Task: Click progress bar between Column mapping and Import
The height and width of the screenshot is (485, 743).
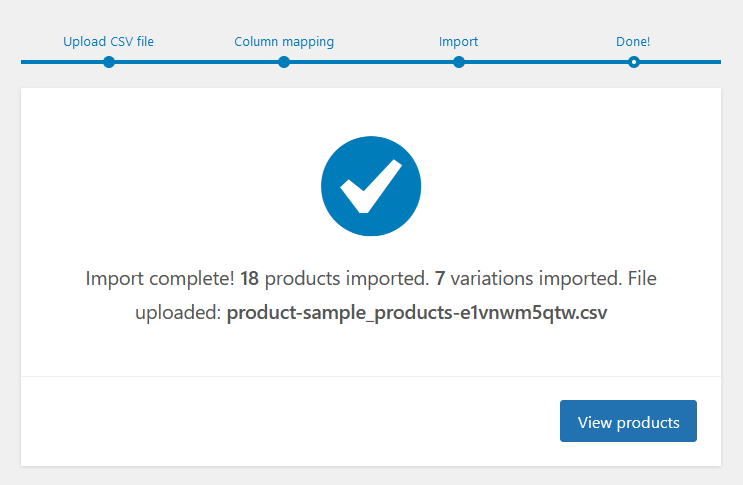Action: pos(371,62)
